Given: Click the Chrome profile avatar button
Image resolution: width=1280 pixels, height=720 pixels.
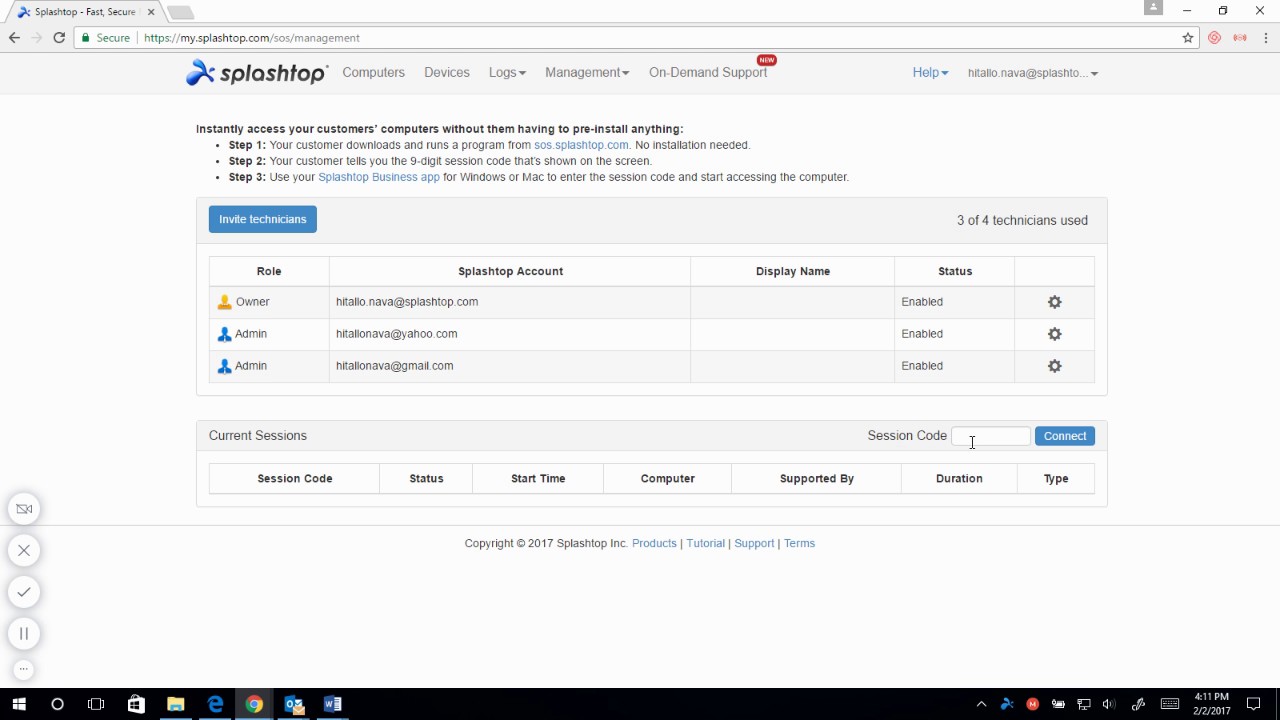Looking at the screenshot, I should click(1153, 8).
